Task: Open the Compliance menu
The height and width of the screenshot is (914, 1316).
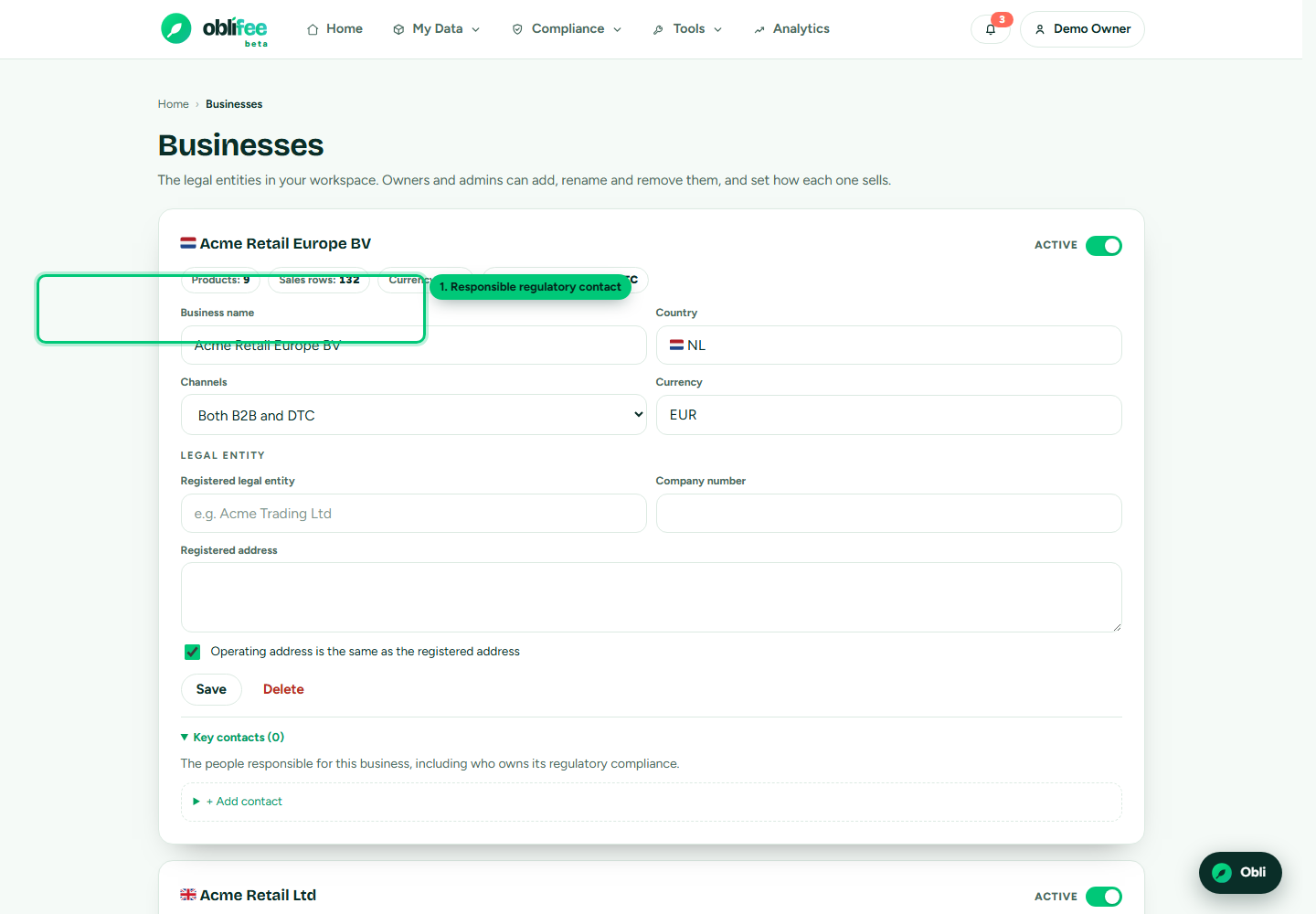Action: point(567,29)
